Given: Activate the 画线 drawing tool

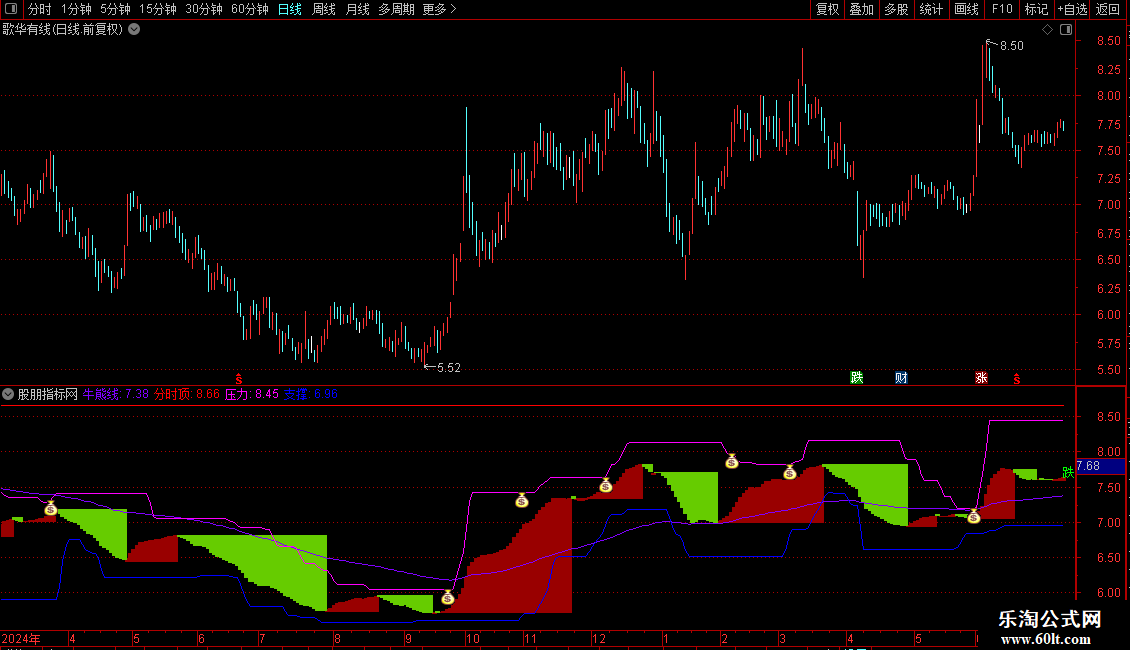Looking at the screenshot, I should coord(966,9).
